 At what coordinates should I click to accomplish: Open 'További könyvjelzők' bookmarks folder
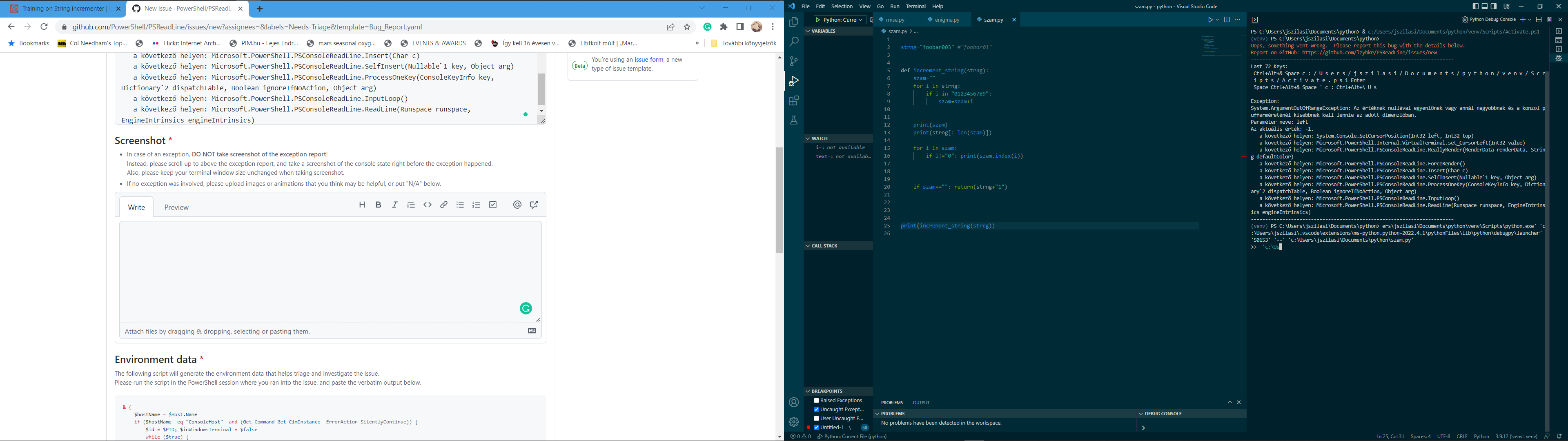coord(743,44)
